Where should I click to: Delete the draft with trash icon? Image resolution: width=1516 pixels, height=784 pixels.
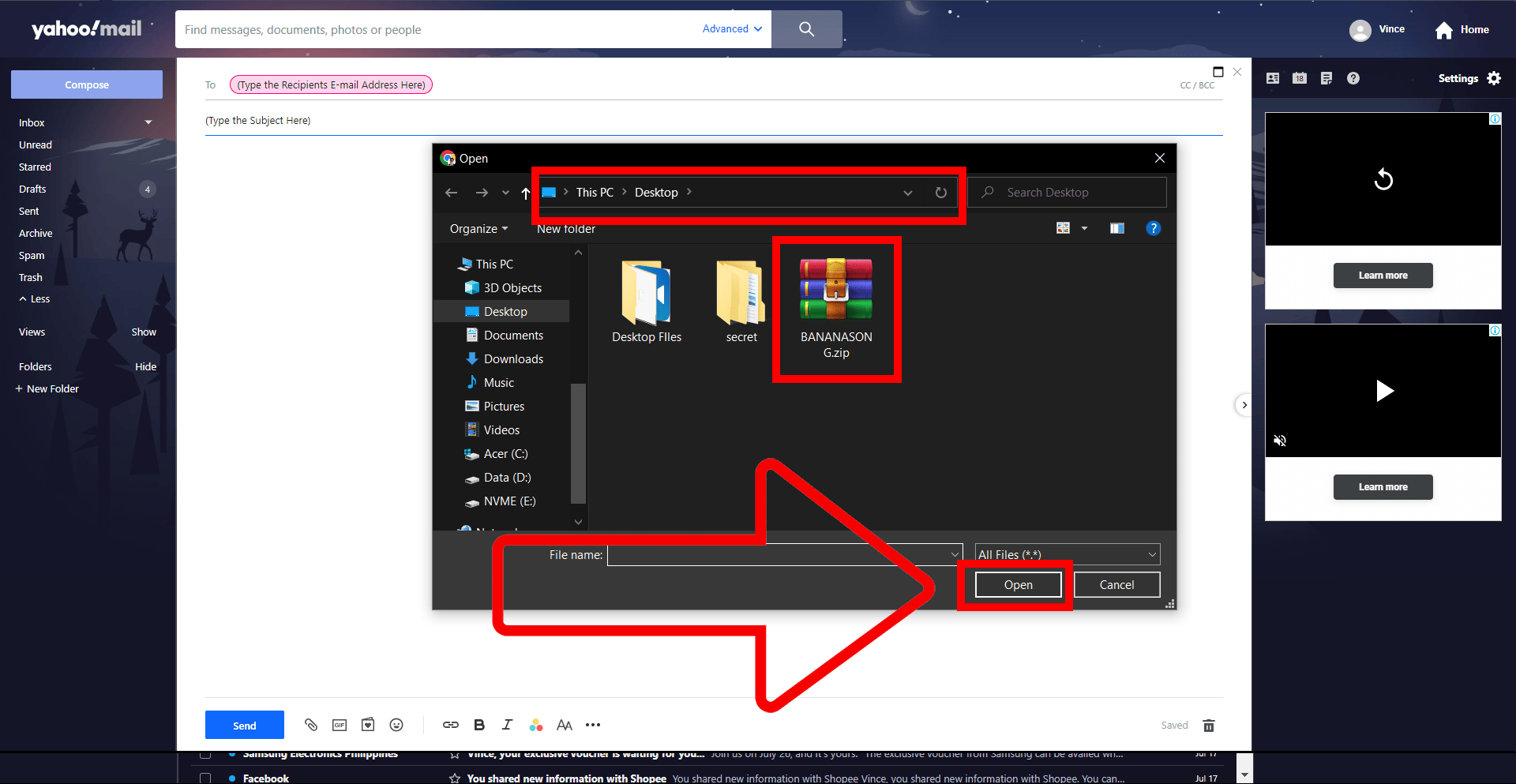coord(1208,726)
